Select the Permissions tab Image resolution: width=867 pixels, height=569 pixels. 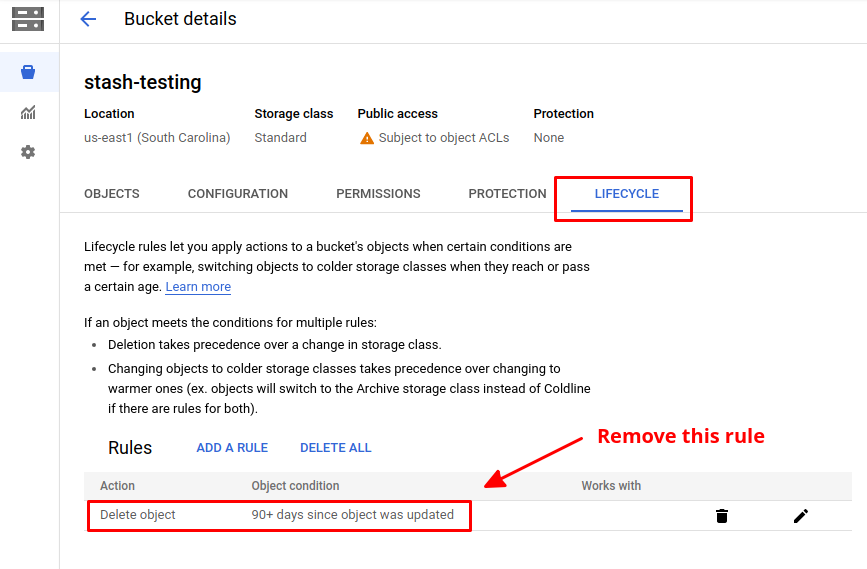[x=378, y=194]
